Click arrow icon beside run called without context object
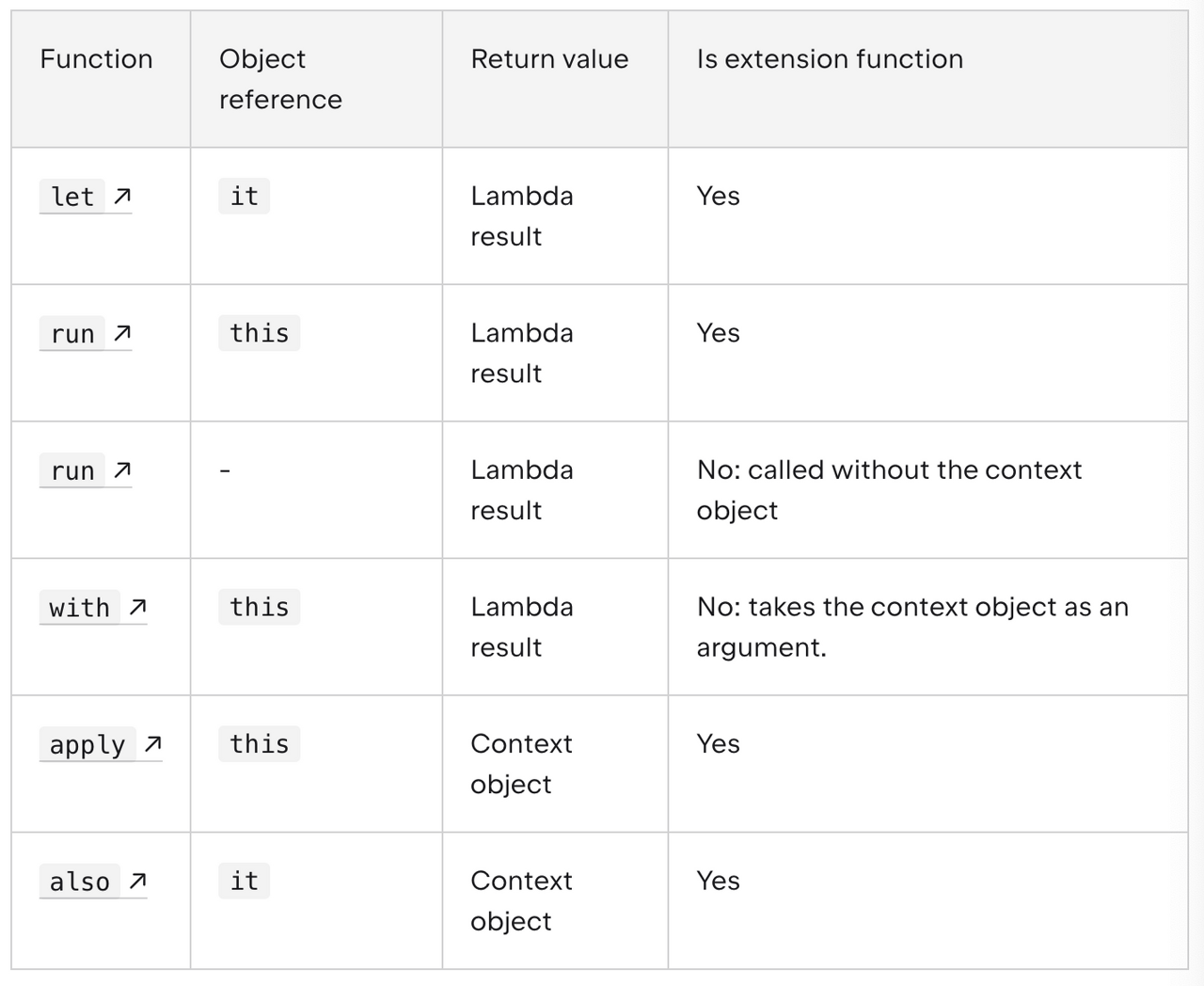 pos(122,469)
